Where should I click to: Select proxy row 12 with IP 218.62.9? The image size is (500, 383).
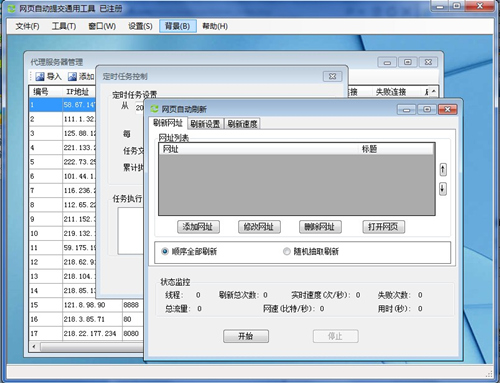[x=63, y=262]
